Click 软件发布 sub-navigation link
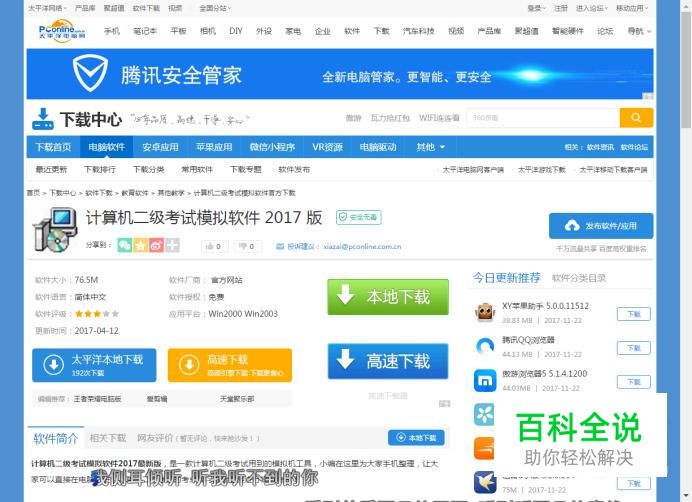The height and width of the screenshot is (502, 692). (x=294, y=170)
